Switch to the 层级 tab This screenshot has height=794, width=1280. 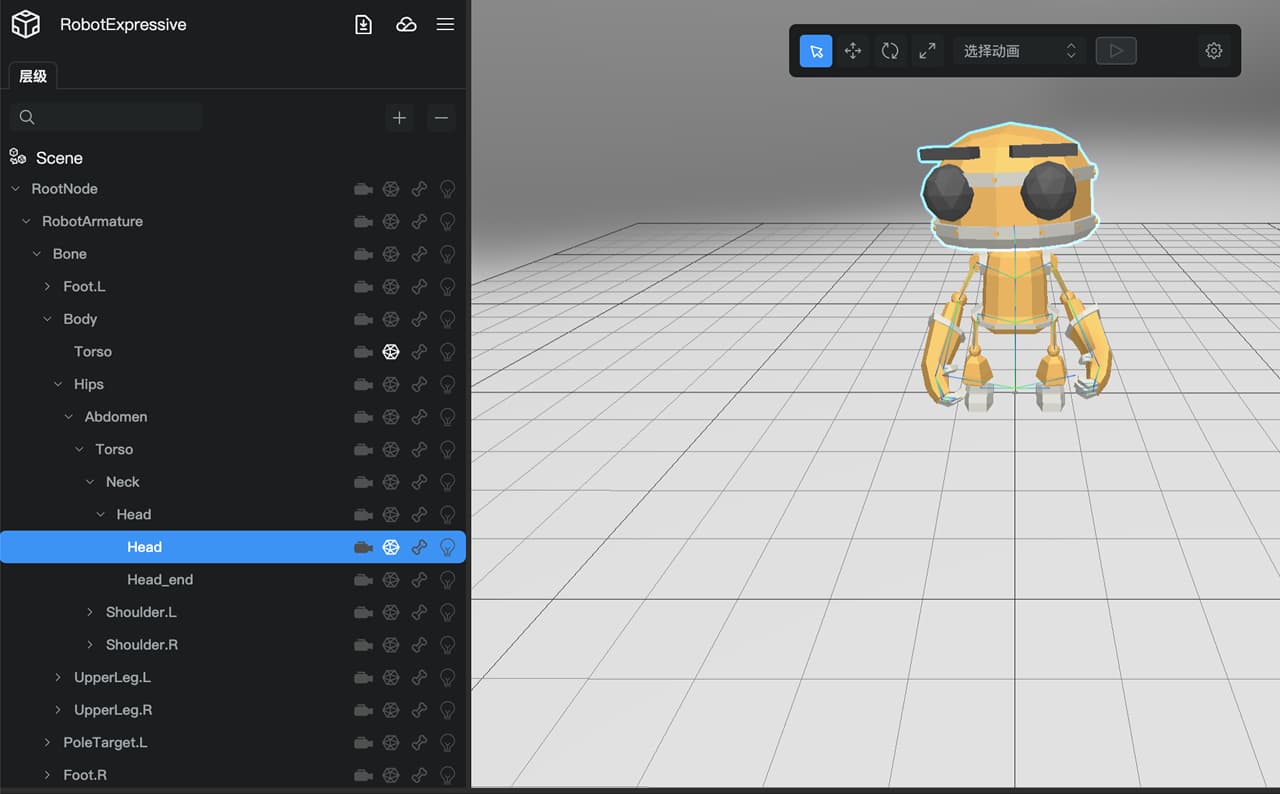point(33,76)
